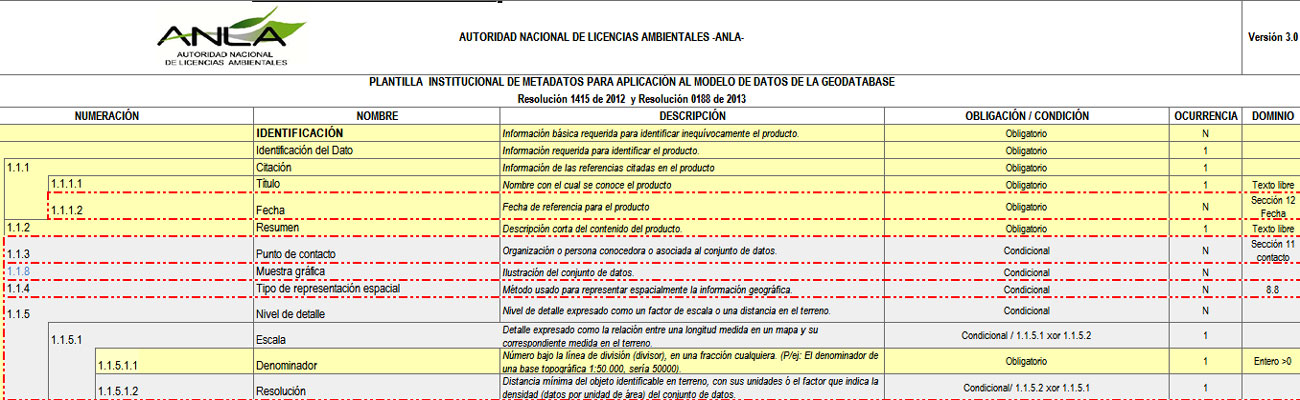This screenshot has width=1300, height=400.
Task: Select the OCURRENCIA column header
Action: (x=1206, y=116)
